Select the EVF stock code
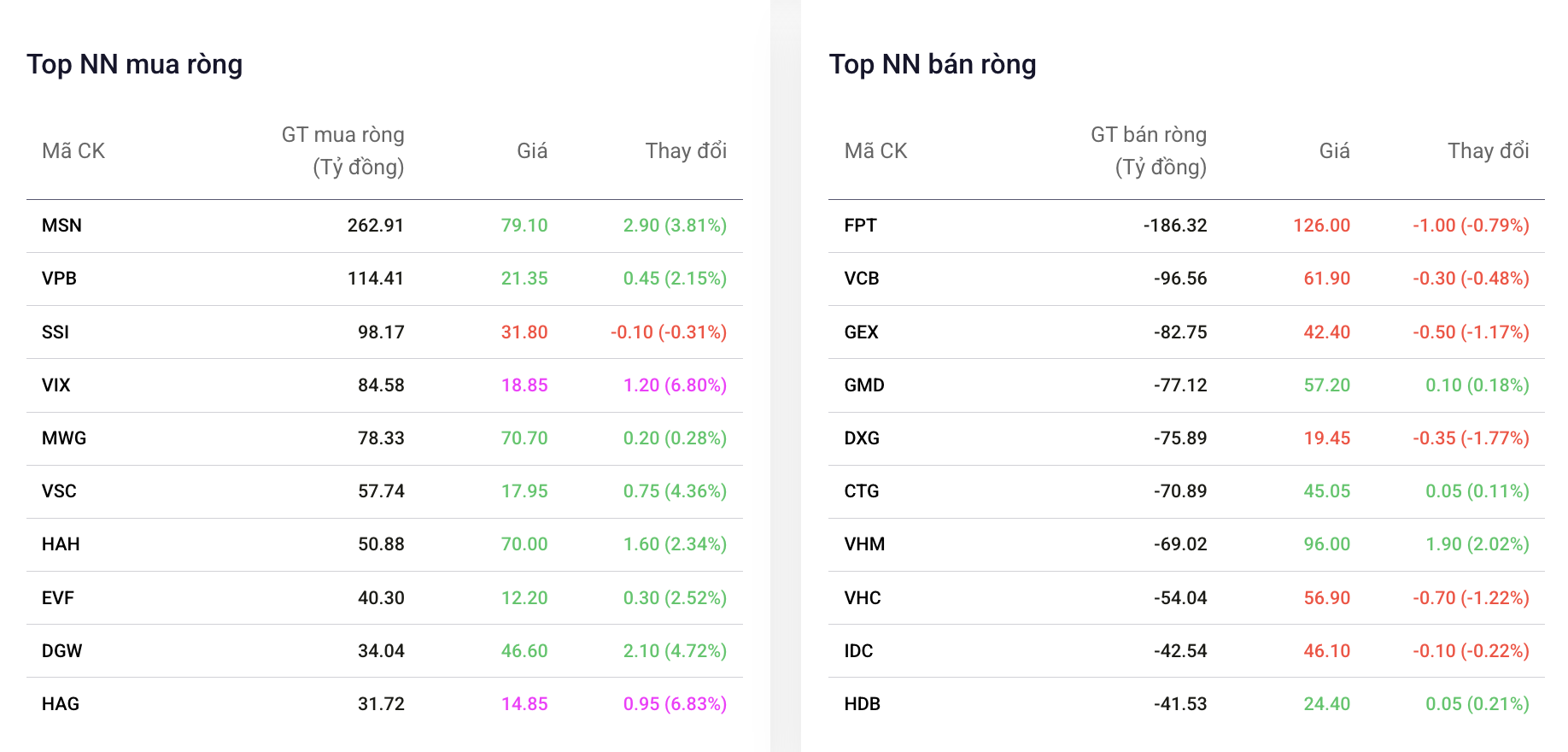 [58, 598]
